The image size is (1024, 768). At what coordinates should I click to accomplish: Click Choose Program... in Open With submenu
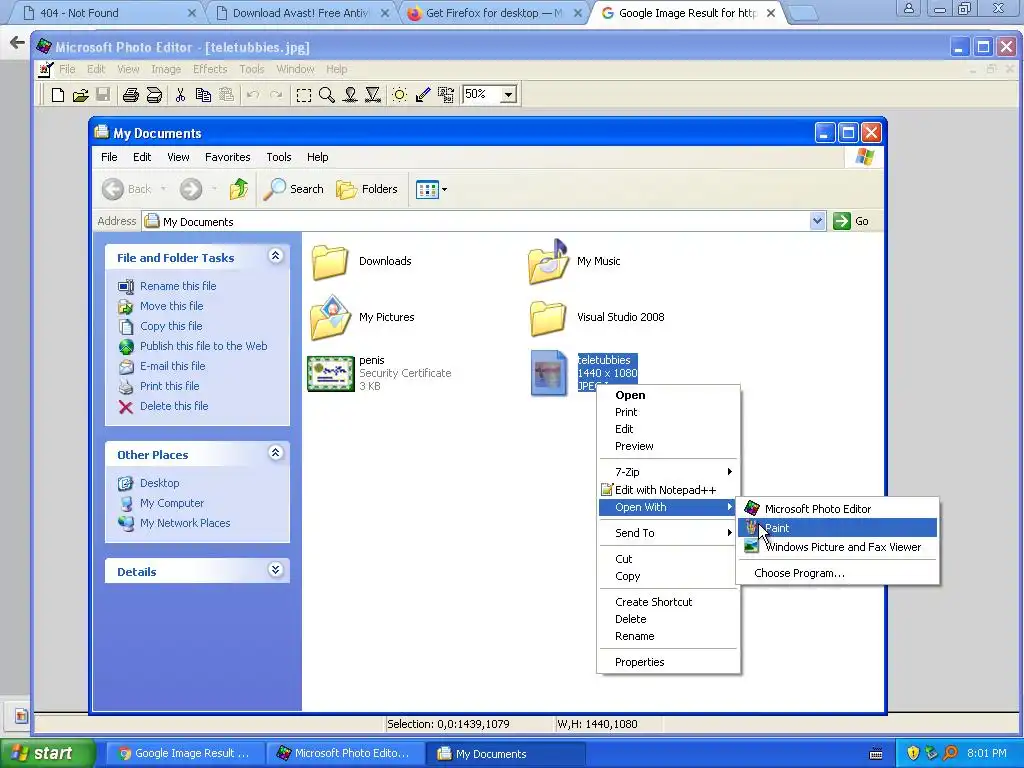tap(838, 573)
